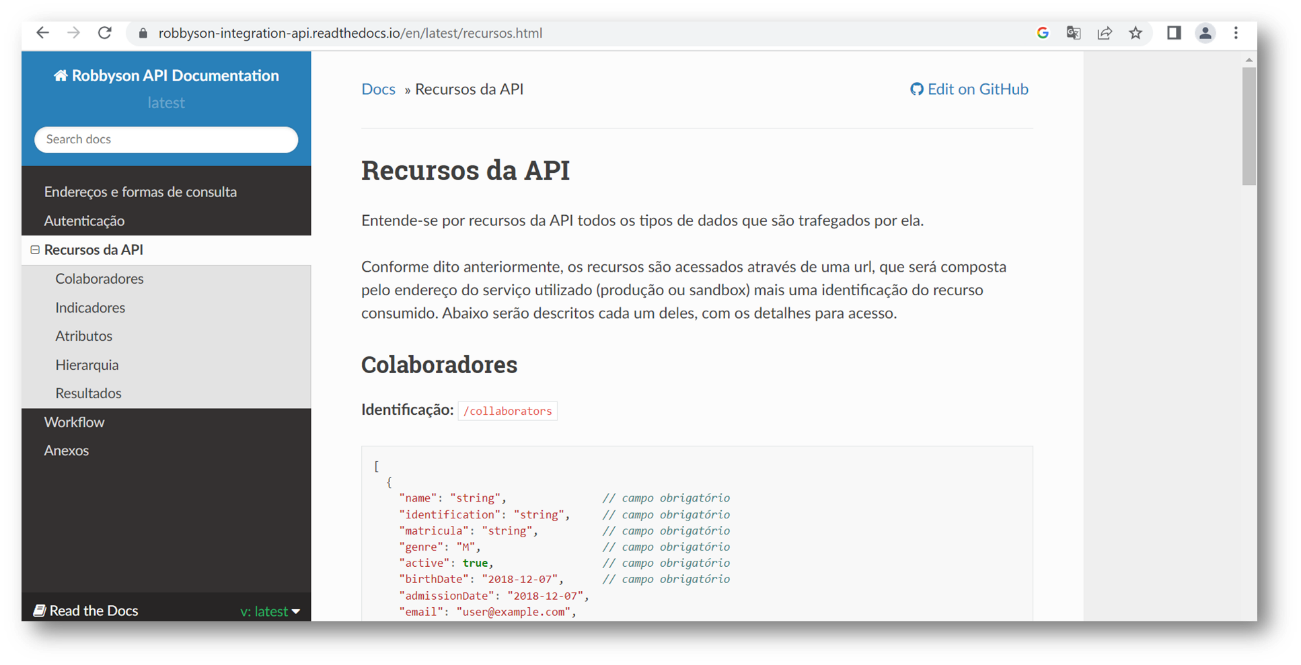Click the translate page icon
Viewport: 1301px width, 665px height.
[1073, 33]
